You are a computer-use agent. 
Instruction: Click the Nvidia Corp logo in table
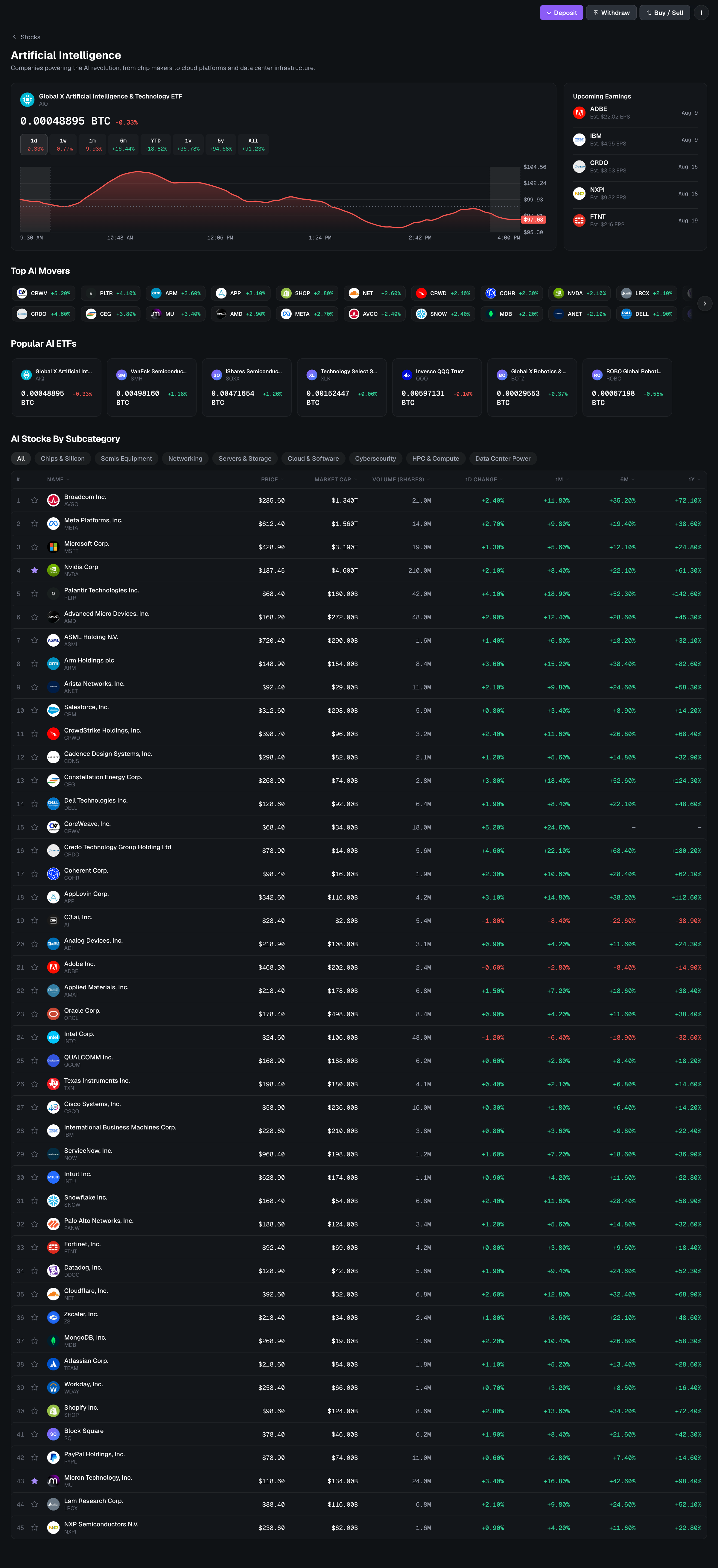53,570
